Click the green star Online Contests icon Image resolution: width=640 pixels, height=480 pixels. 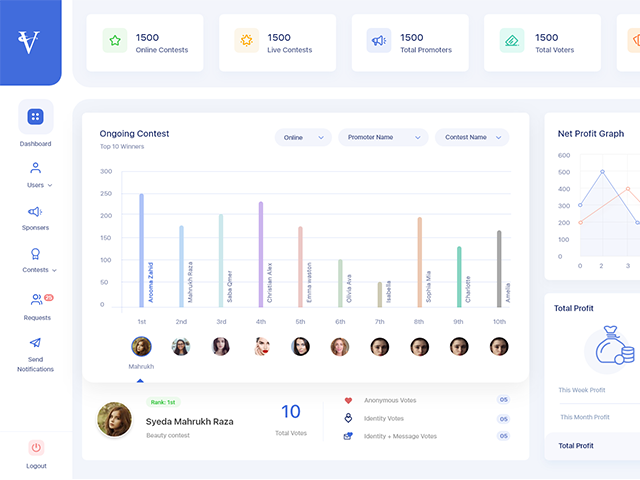pyautogui.click(x=114, y=41)
